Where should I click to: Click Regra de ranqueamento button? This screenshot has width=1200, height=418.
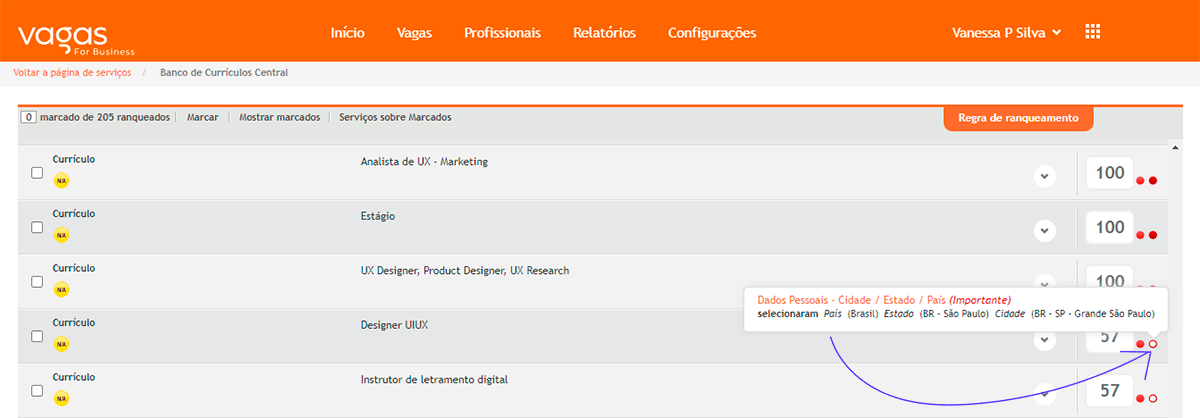[1018, 118]
